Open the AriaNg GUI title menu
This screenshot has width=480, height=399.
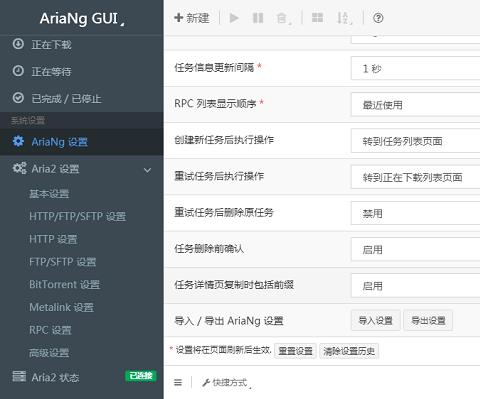[82, 19]
